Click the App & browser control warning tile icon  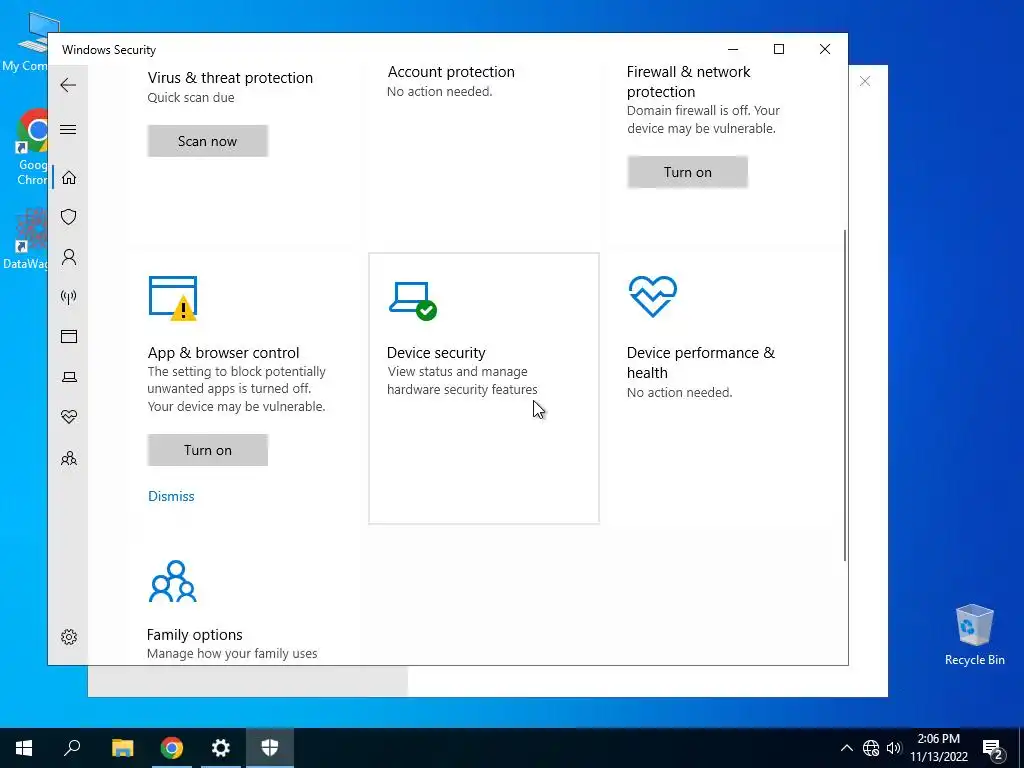coord(173,298)
